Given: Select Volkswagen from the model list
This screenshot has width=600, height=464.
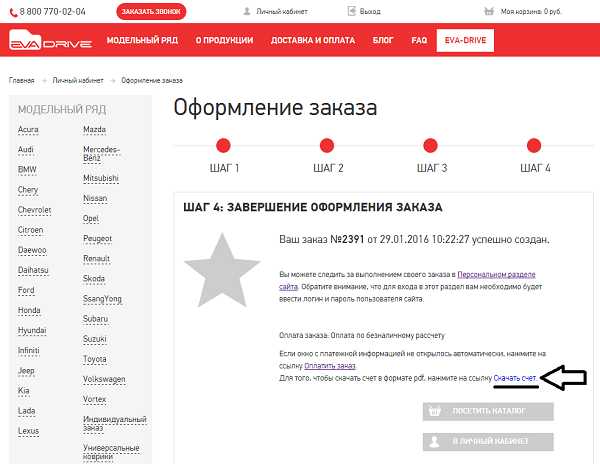Looking at the screenshot, I should pos(107,379).
